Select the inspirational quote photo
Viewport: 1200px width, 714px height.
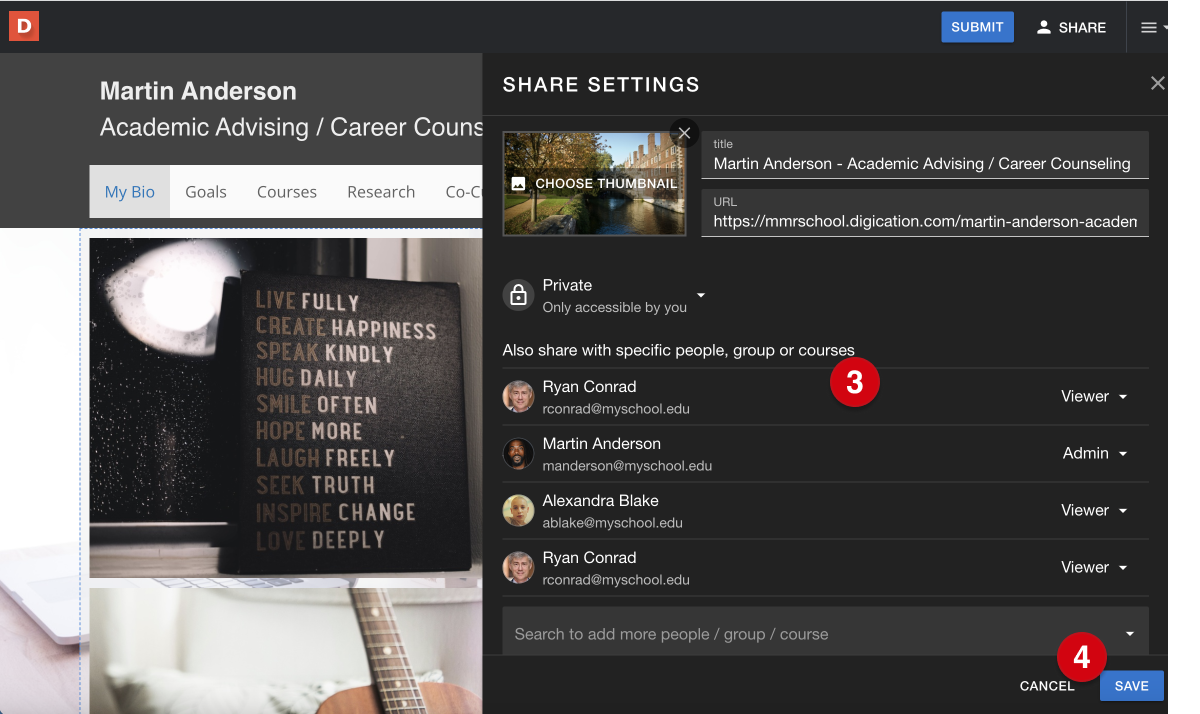tap(286, 408)
